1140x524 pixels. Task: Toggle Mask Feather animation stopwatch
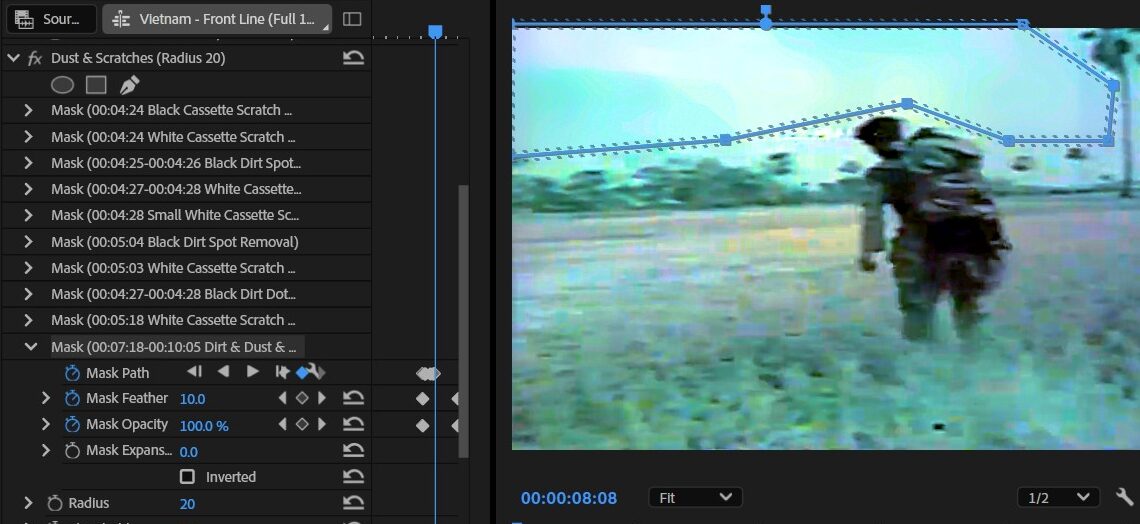tap(72, 398)
